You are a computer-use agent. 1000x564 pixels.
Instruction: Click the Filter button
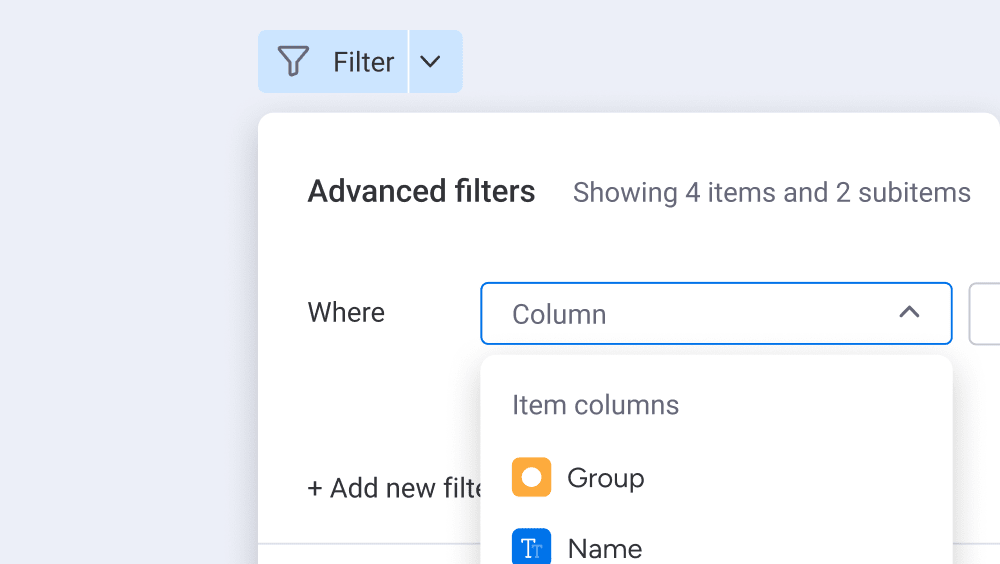point(333,62)
